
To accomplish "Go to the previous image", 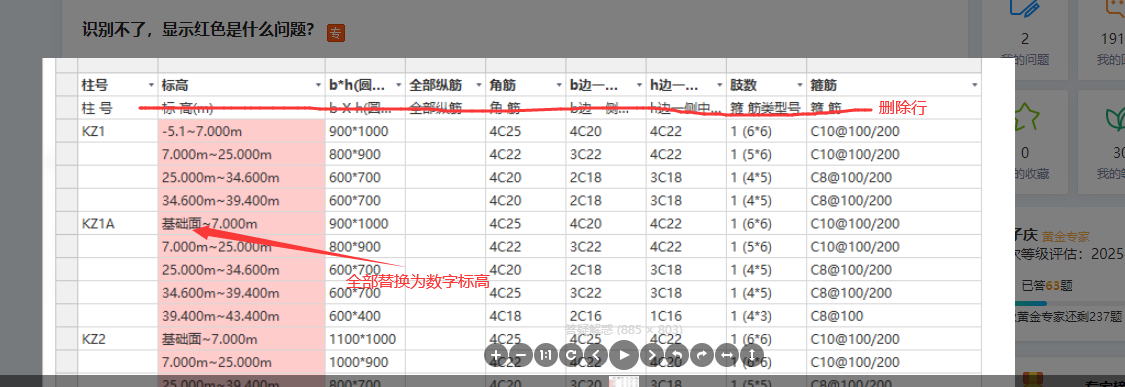I will tap(597, 355).
